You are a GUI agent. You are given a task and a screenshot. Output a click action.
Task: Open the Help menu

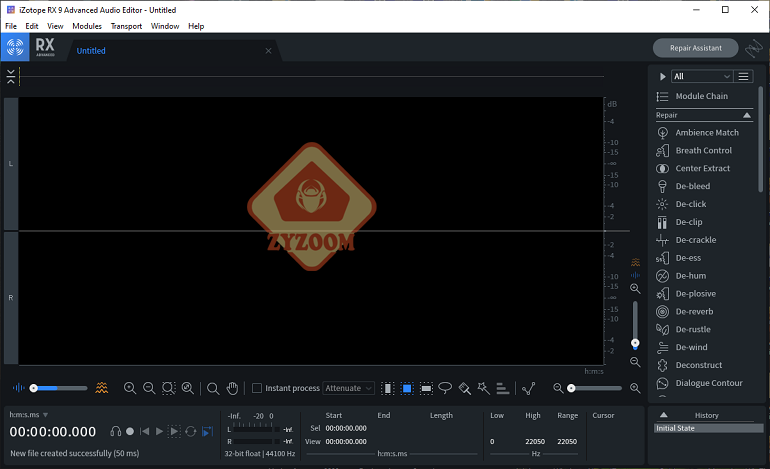196,26
